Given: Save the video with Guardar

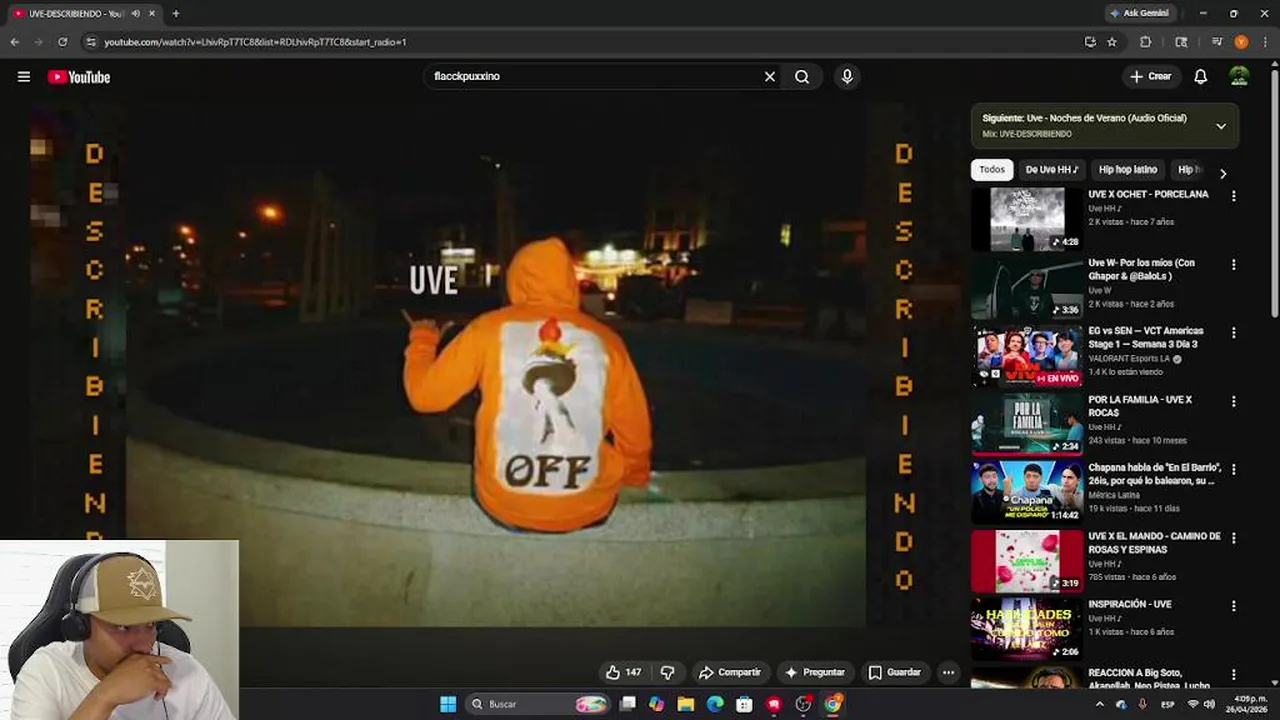Looking at the screenshot, I should tap(895, 672).
